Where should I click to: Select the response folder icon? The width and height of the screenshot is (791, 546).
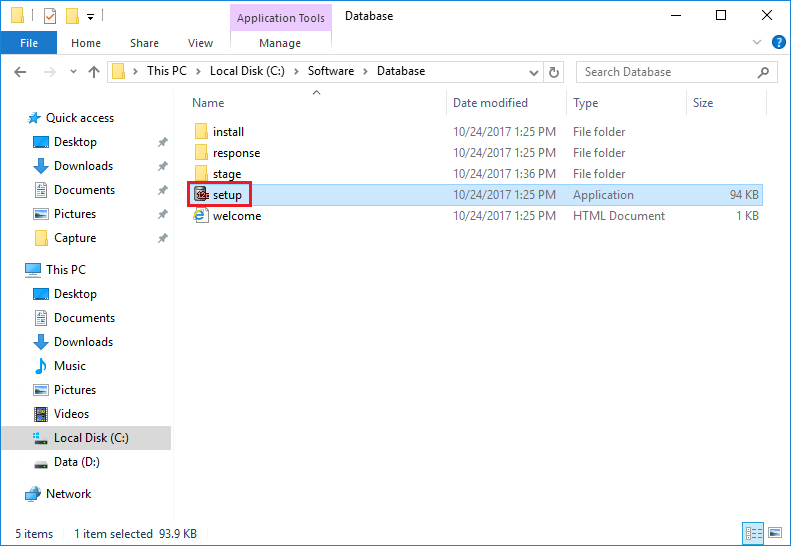point(201,152)
